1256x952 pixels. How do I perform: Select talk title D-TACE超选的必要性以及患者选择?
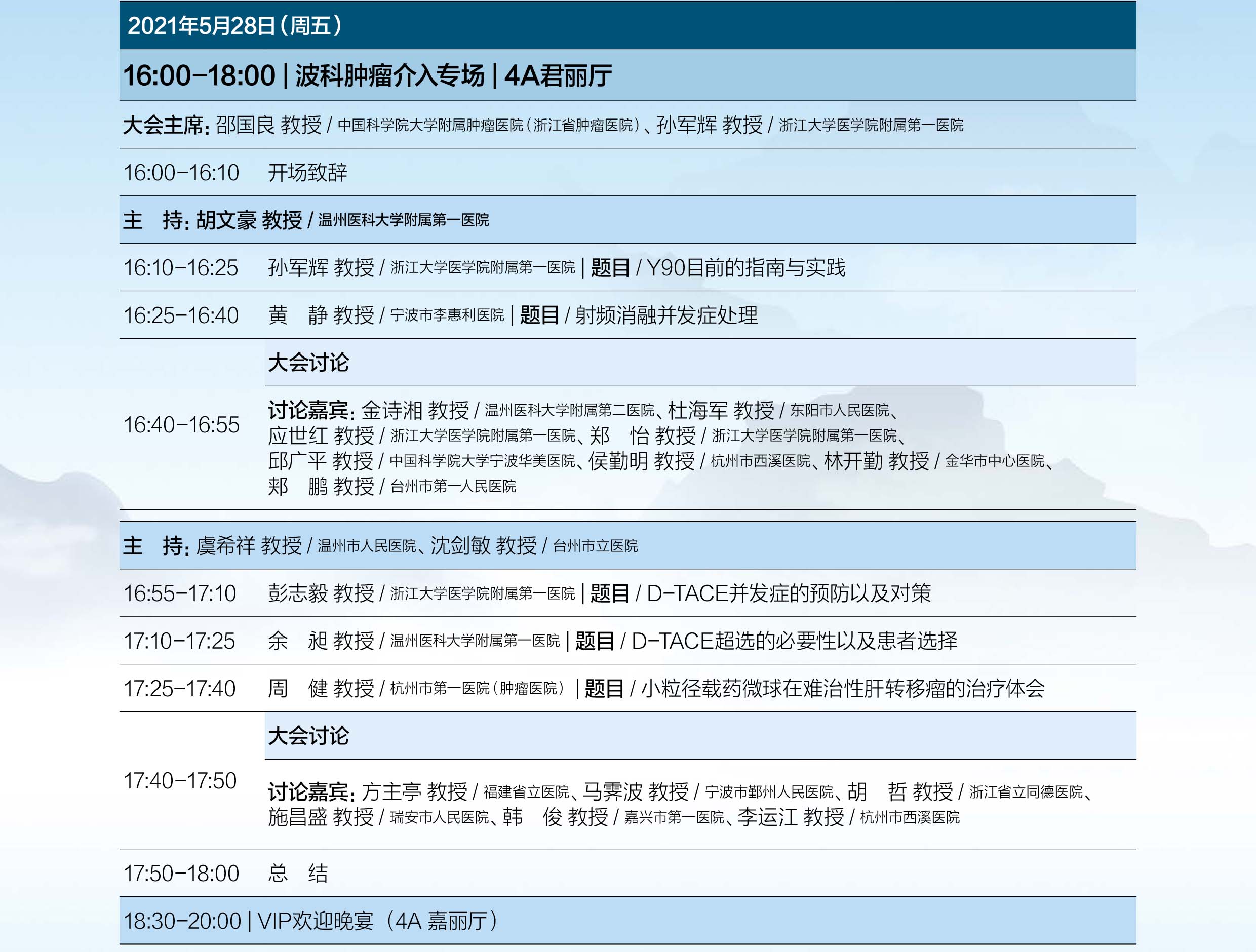point(795,642)
